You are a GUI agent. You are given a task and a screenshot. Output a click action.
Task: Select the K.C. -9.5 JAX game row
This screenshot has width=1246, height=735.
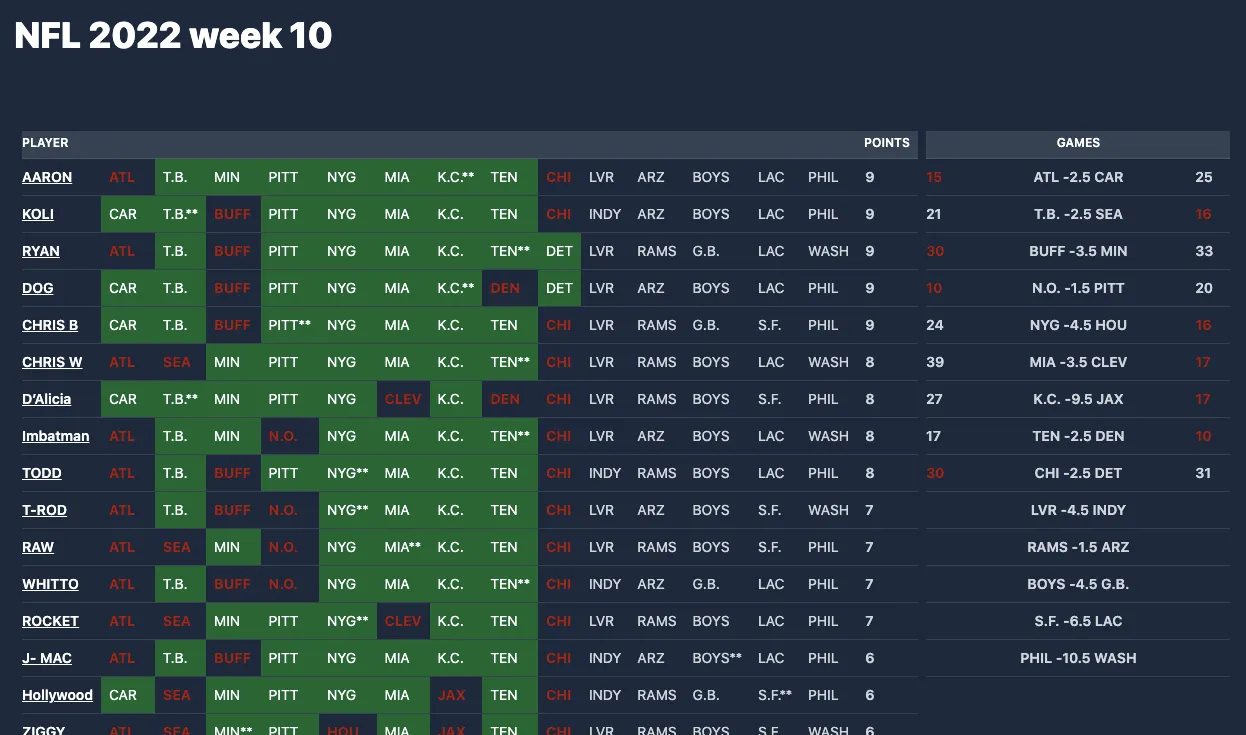coord(1078,399)
